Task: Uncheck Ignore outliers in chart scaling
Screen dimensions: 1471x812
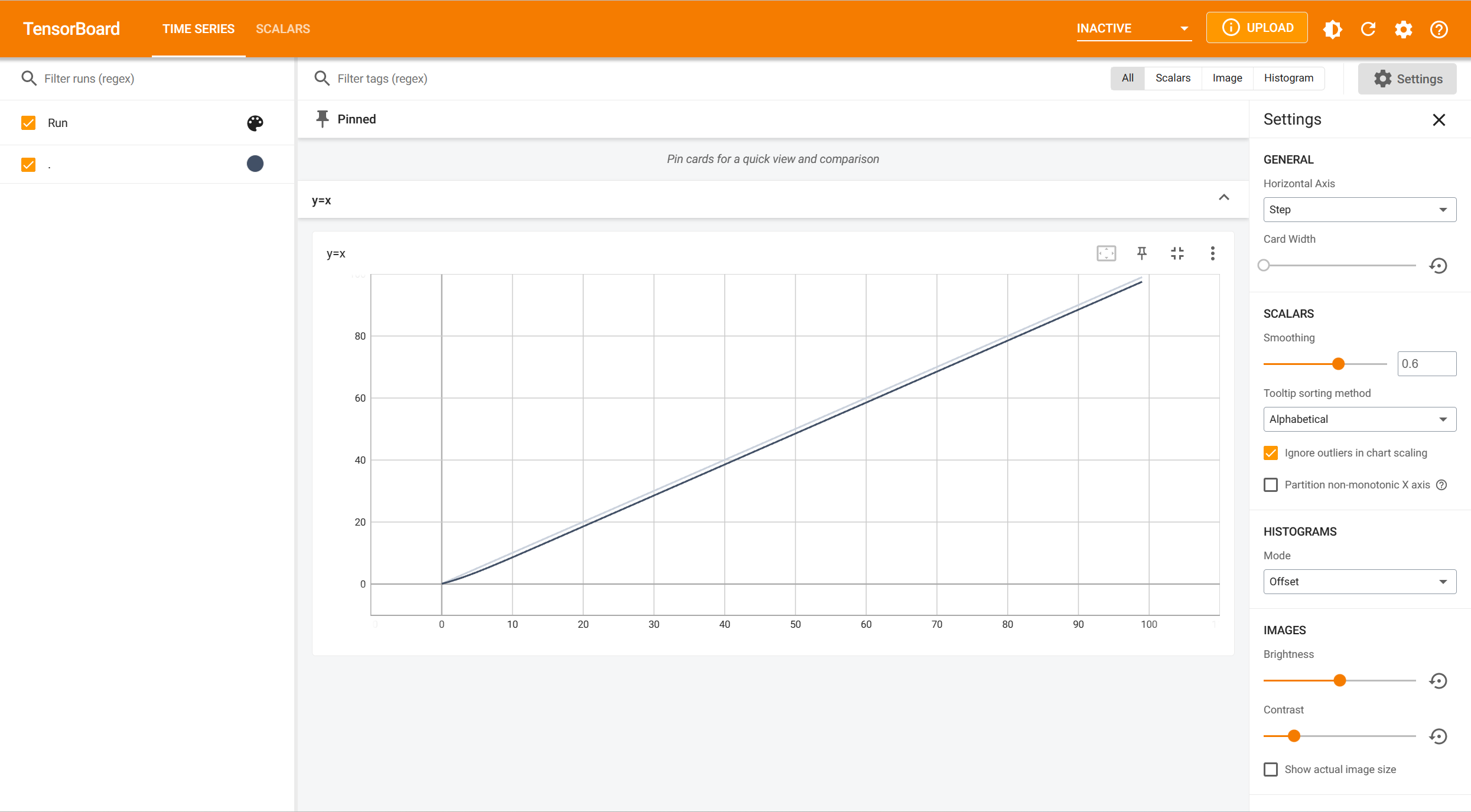Action: (x=1271, y=453)
